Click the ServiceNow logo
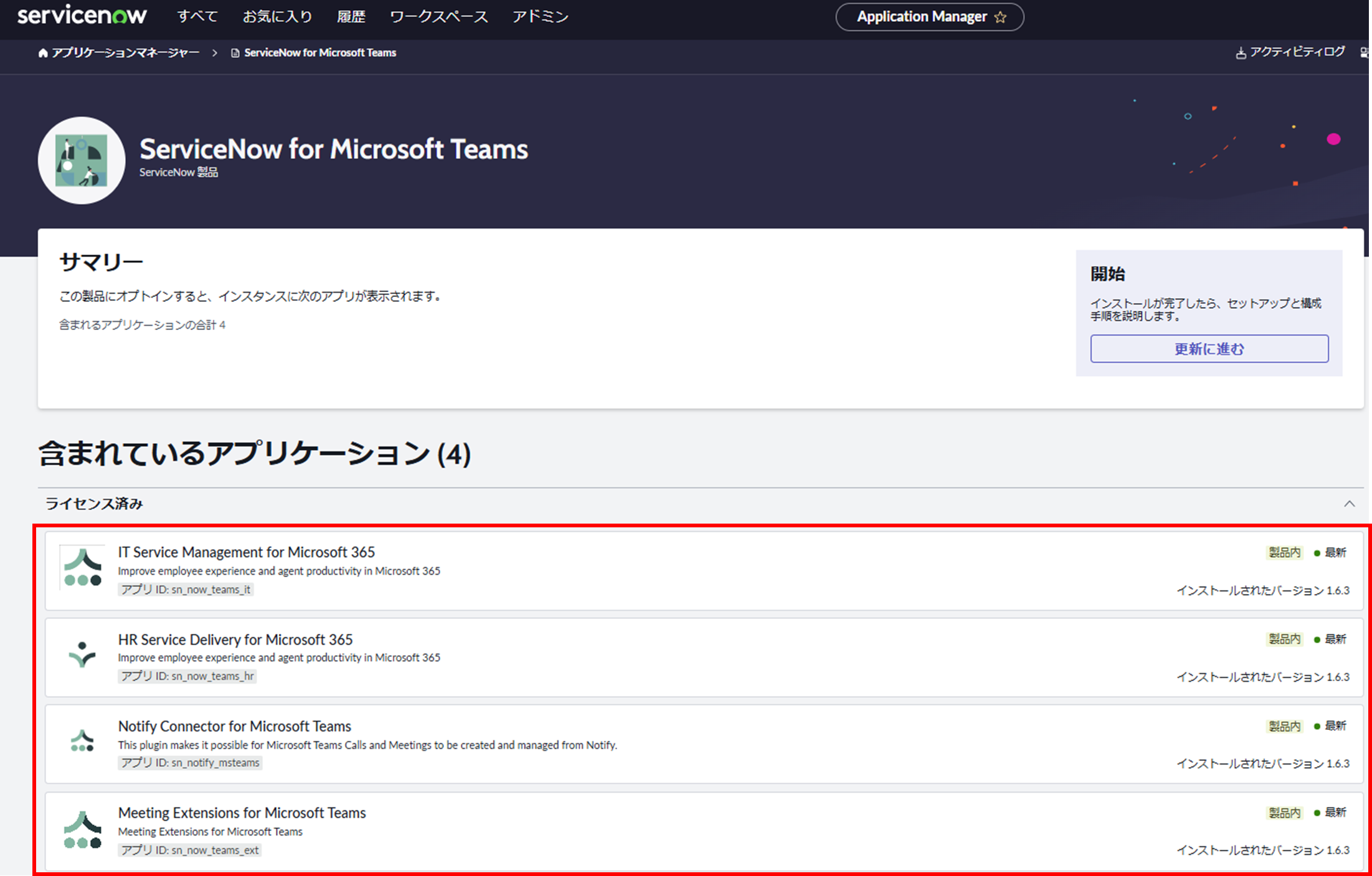 pyautogui.click(x=82, y=16)
